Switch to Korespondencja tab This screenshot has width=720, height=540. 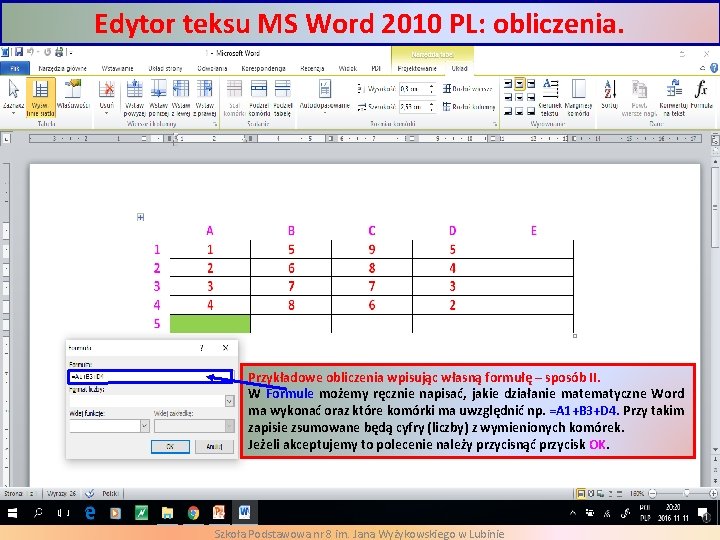click(x=264, y=68)
